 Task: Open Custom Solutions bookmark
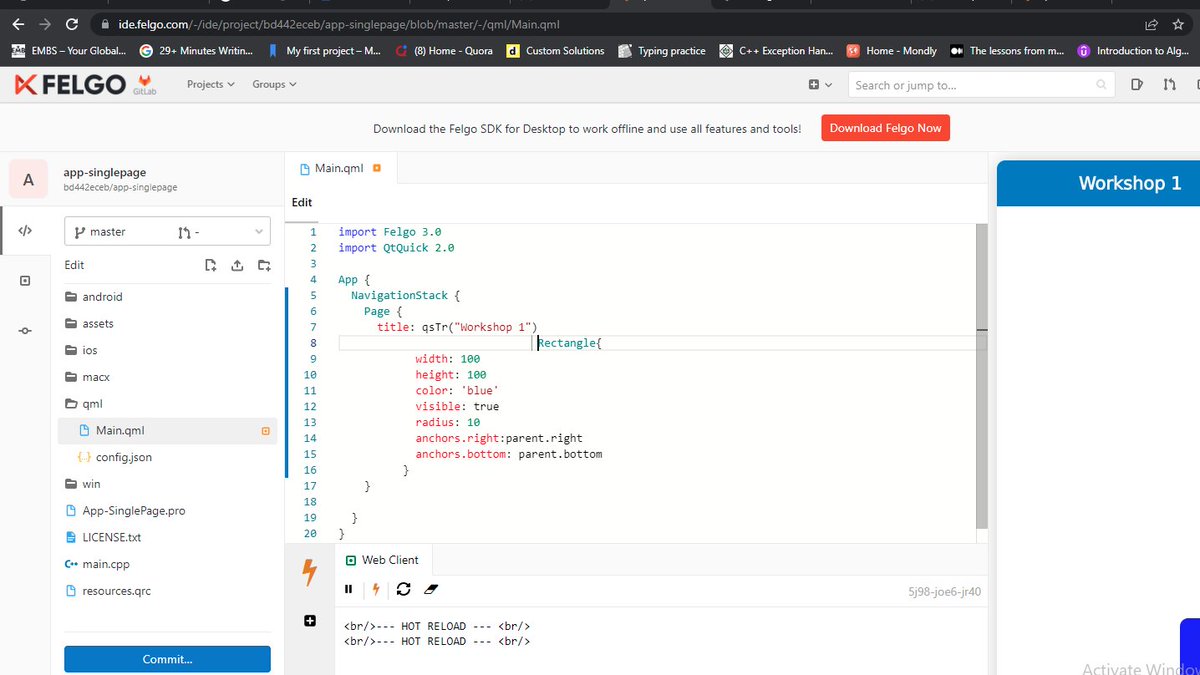pos(555,51)
